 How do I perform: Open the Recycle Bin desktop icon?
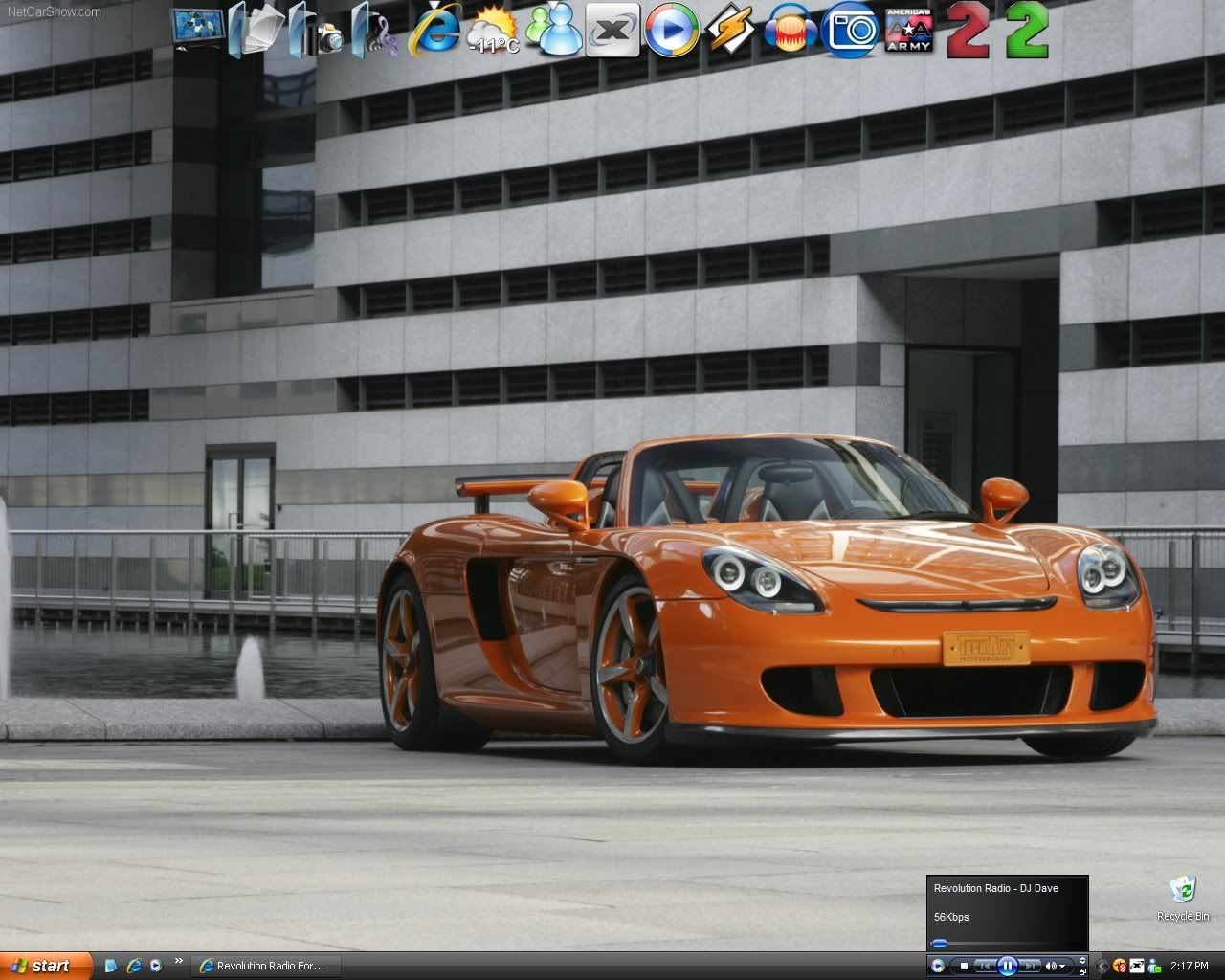click(1183, 898)
